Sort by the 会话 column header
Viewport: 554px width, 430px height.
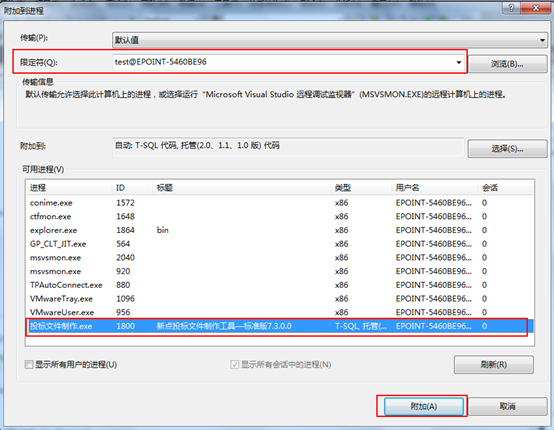pos(506,188)
